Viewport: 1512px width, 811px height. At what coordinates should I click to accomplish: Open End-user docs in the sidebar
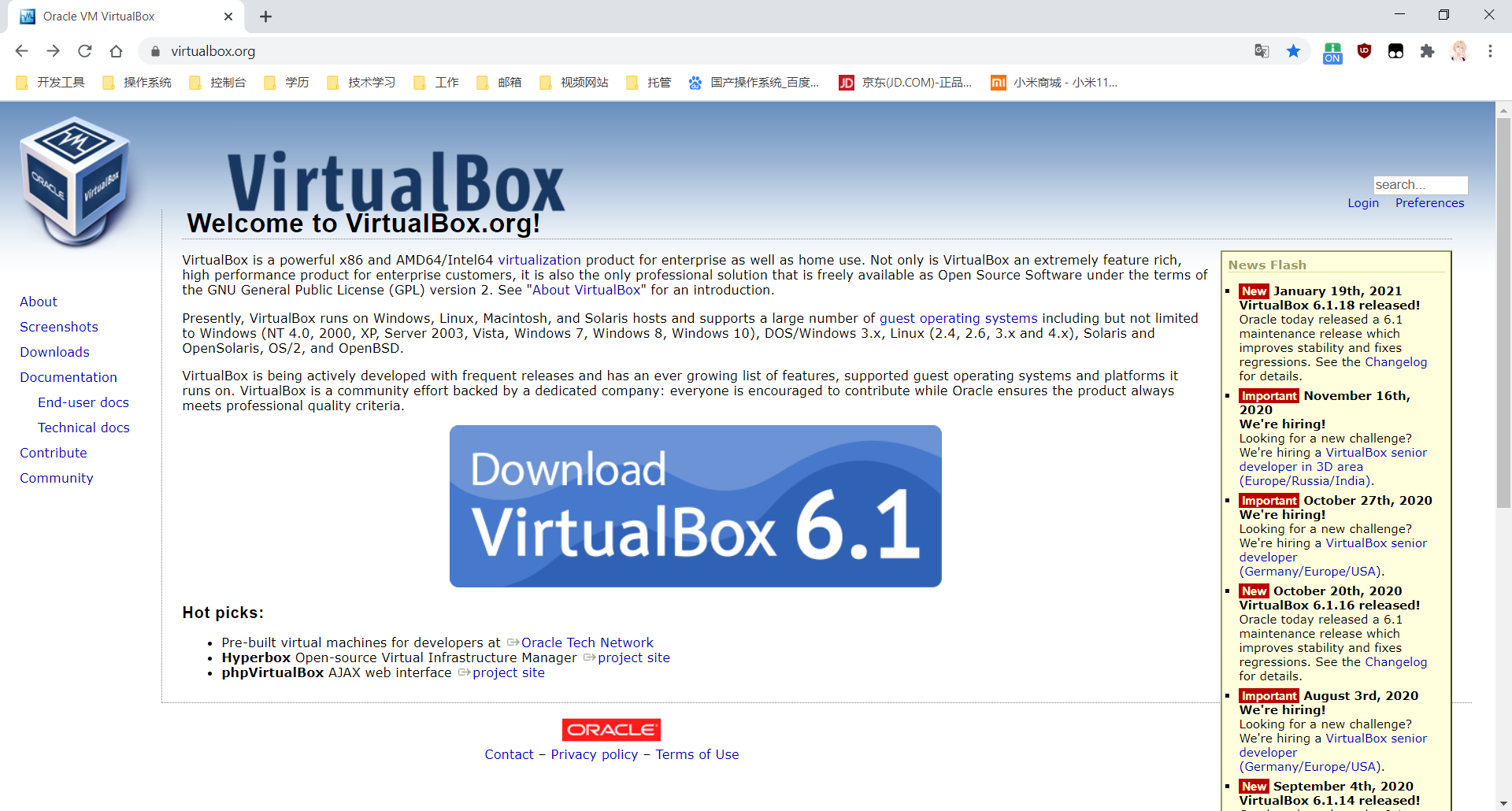click(83, 402)
